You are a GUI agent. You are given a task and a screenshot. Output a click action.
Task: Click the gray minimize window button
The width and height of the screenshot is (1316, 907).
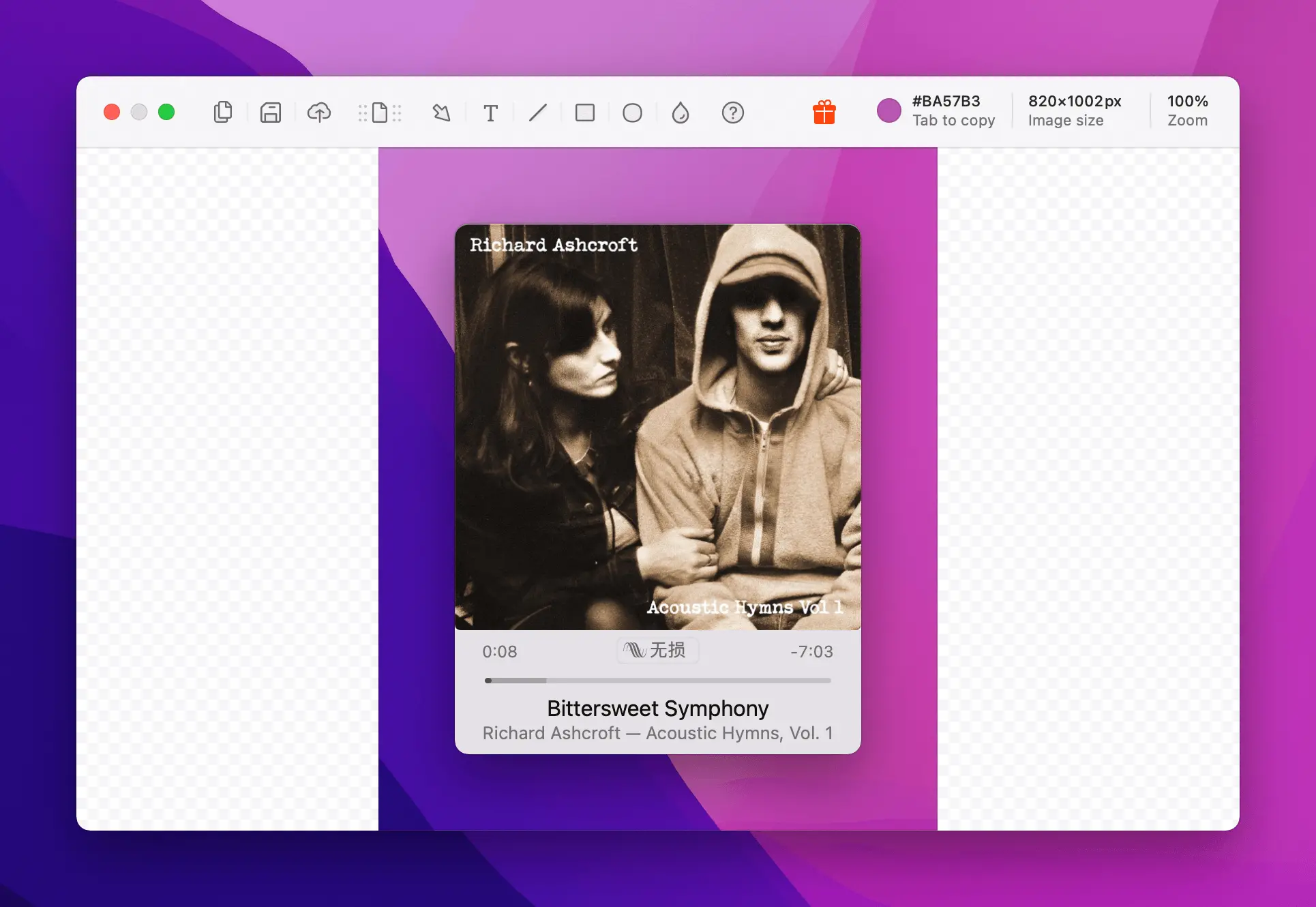coord(139,112)
